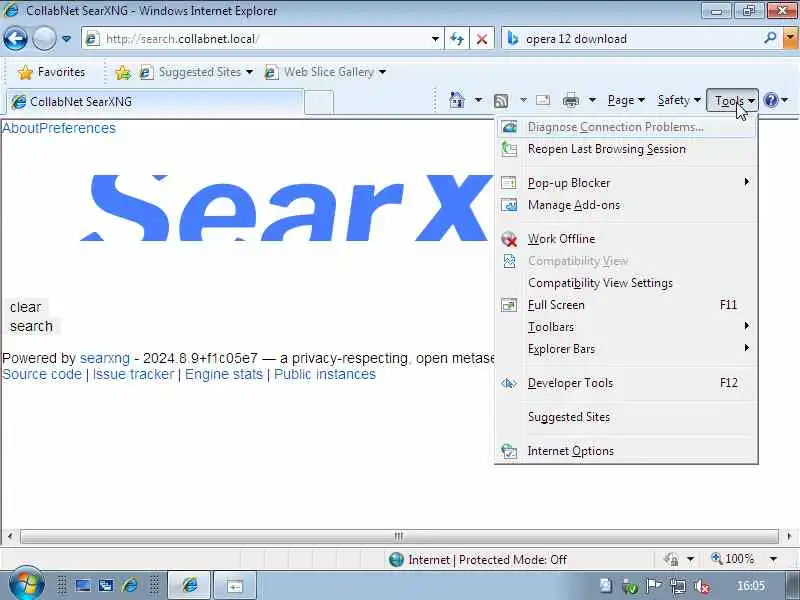Toggle Work Offline mode
800x600 pixels.
pos(626,239)
